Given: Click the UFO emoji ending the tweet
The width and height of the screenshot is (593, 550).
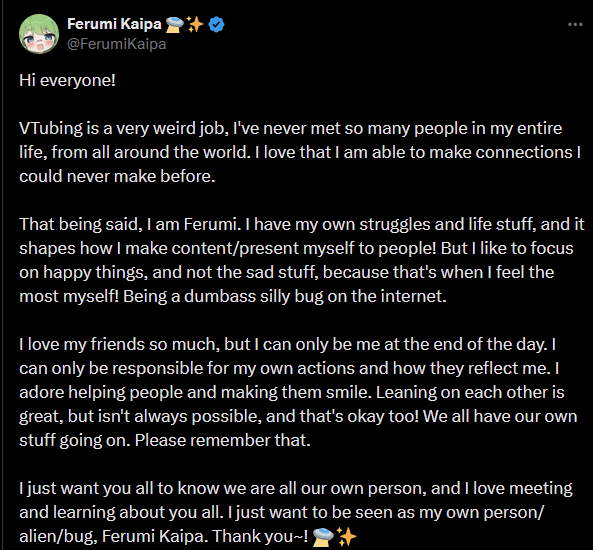Looking at the screenshot, I should coord(323,536).
